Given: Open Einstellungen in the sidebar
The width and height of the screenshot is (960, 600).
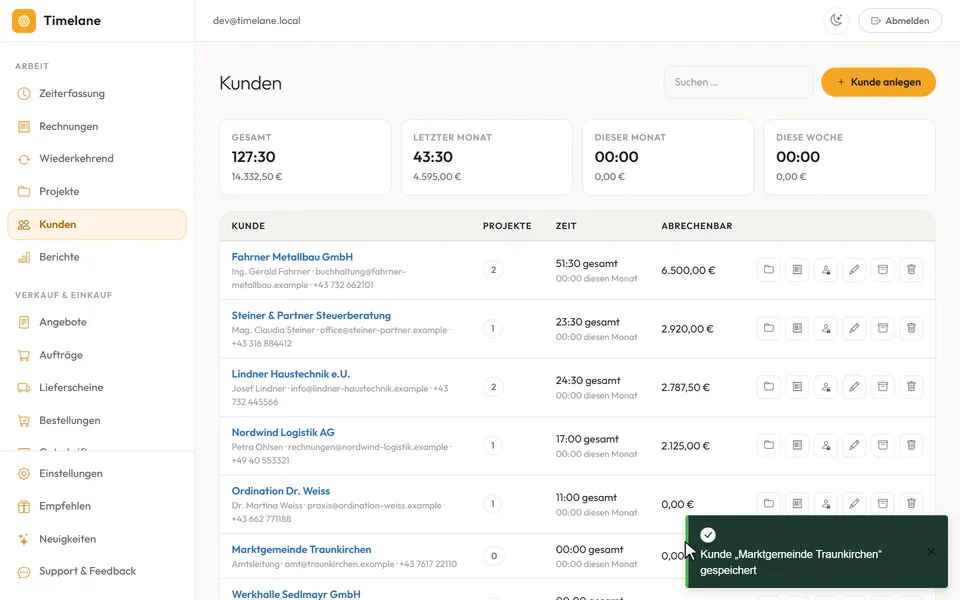Looking at the screenshot, I should point(97,473).
